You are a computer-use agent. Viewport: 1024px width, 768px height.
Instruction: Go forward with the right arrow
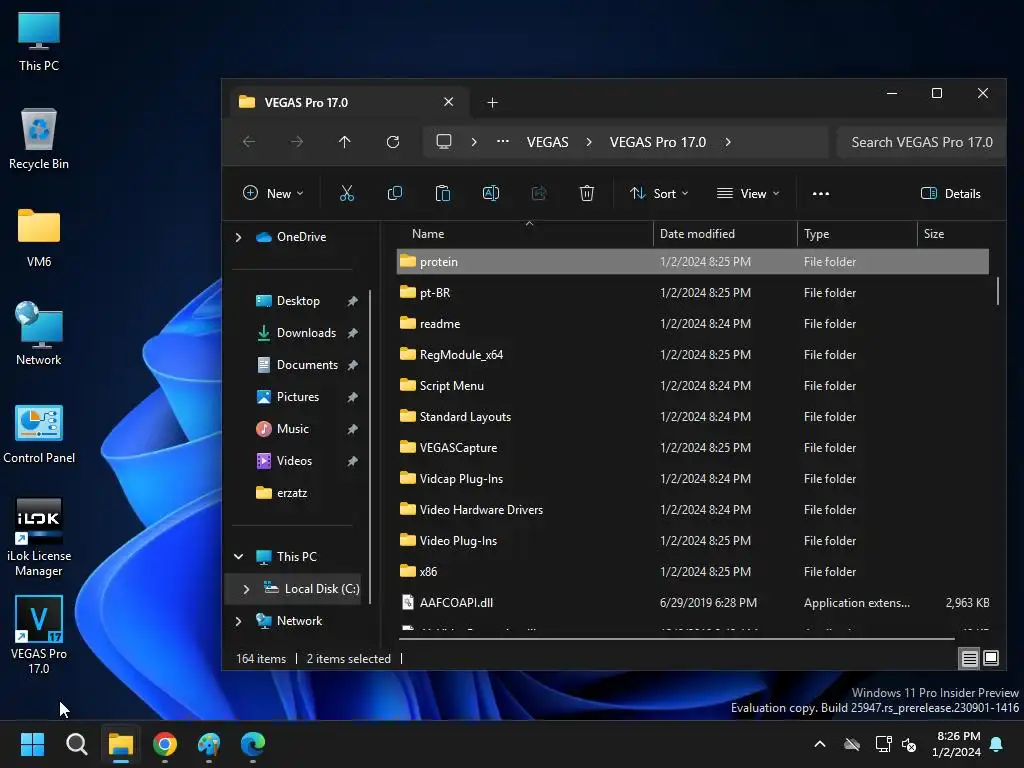pos(296,142)
